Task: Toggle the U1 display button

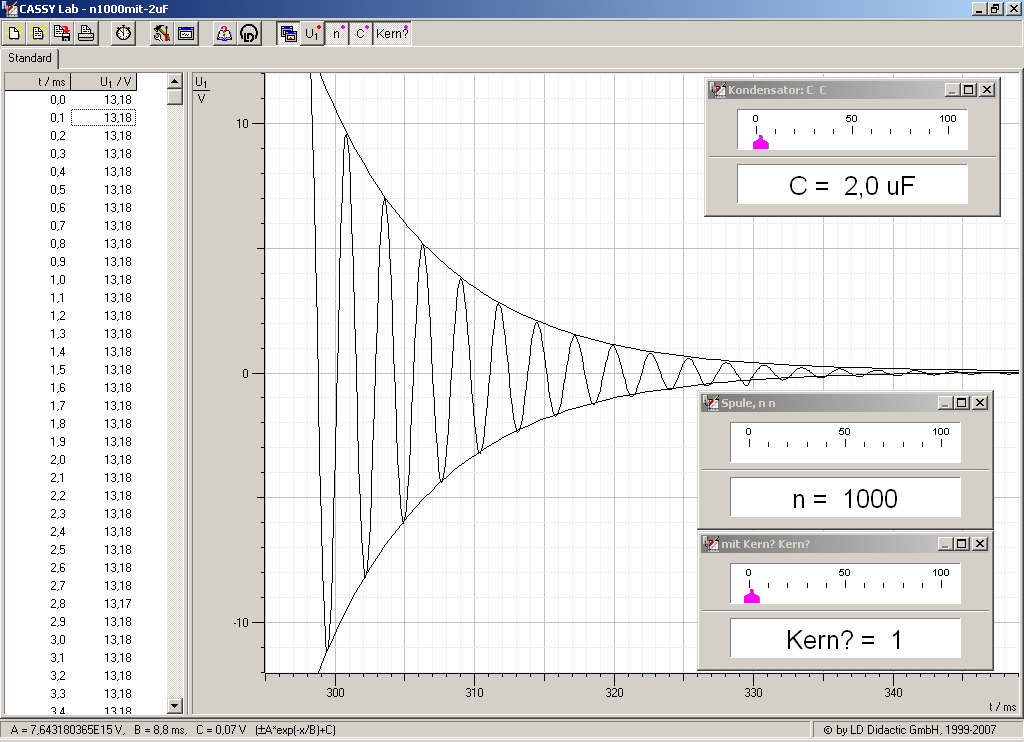Action: (x=312, y=33)
